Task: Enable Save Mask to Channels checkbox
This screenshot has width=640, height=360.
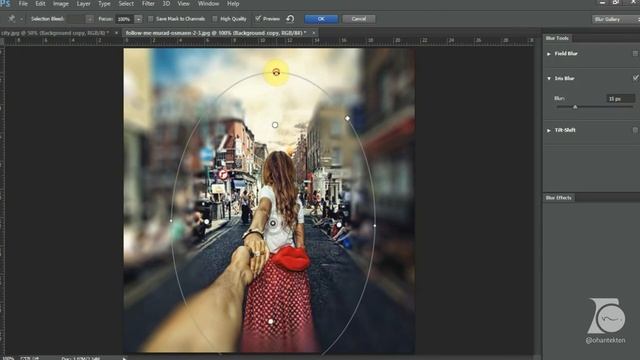Action: click(151, 19)
